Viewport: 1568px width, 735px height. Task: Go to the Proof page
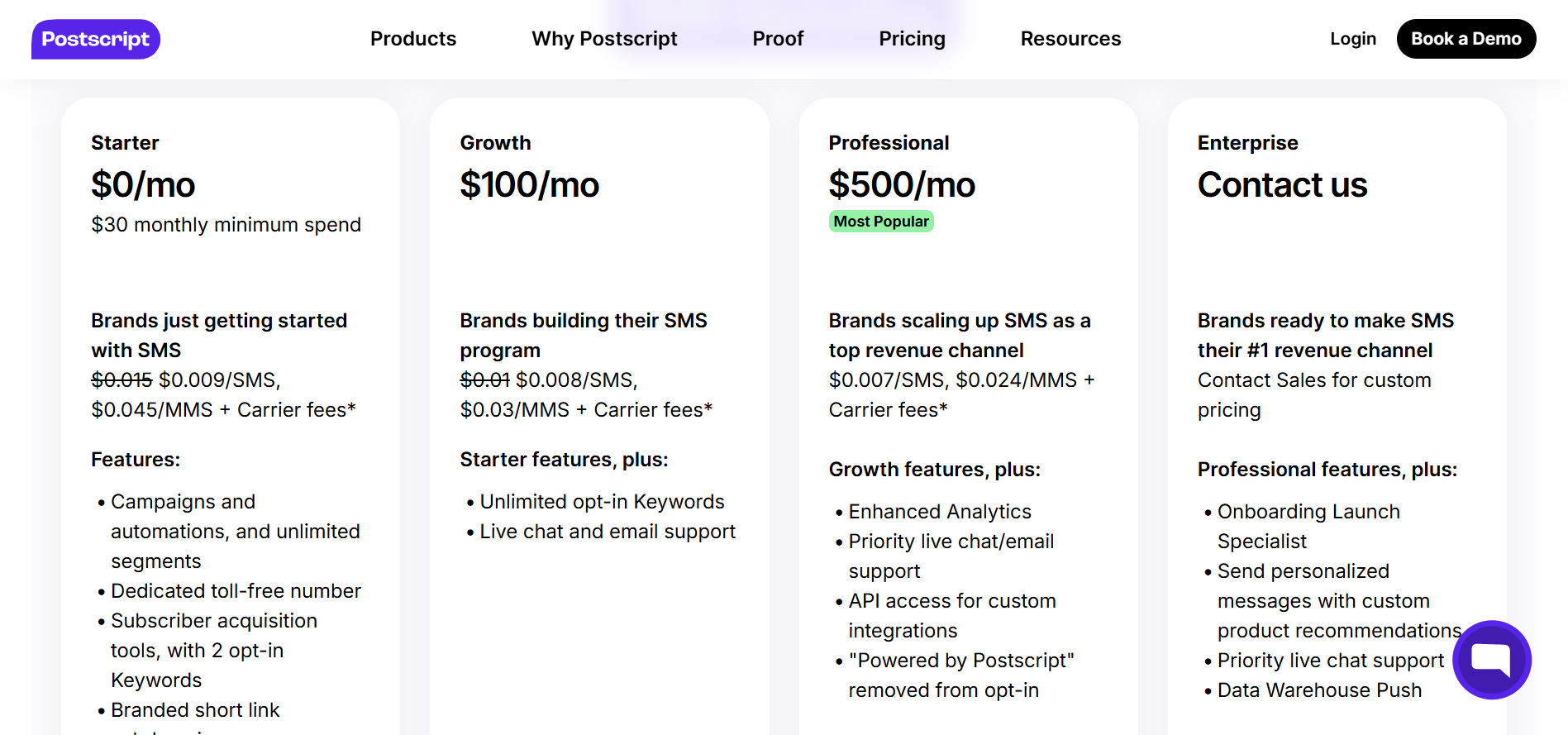778,39
